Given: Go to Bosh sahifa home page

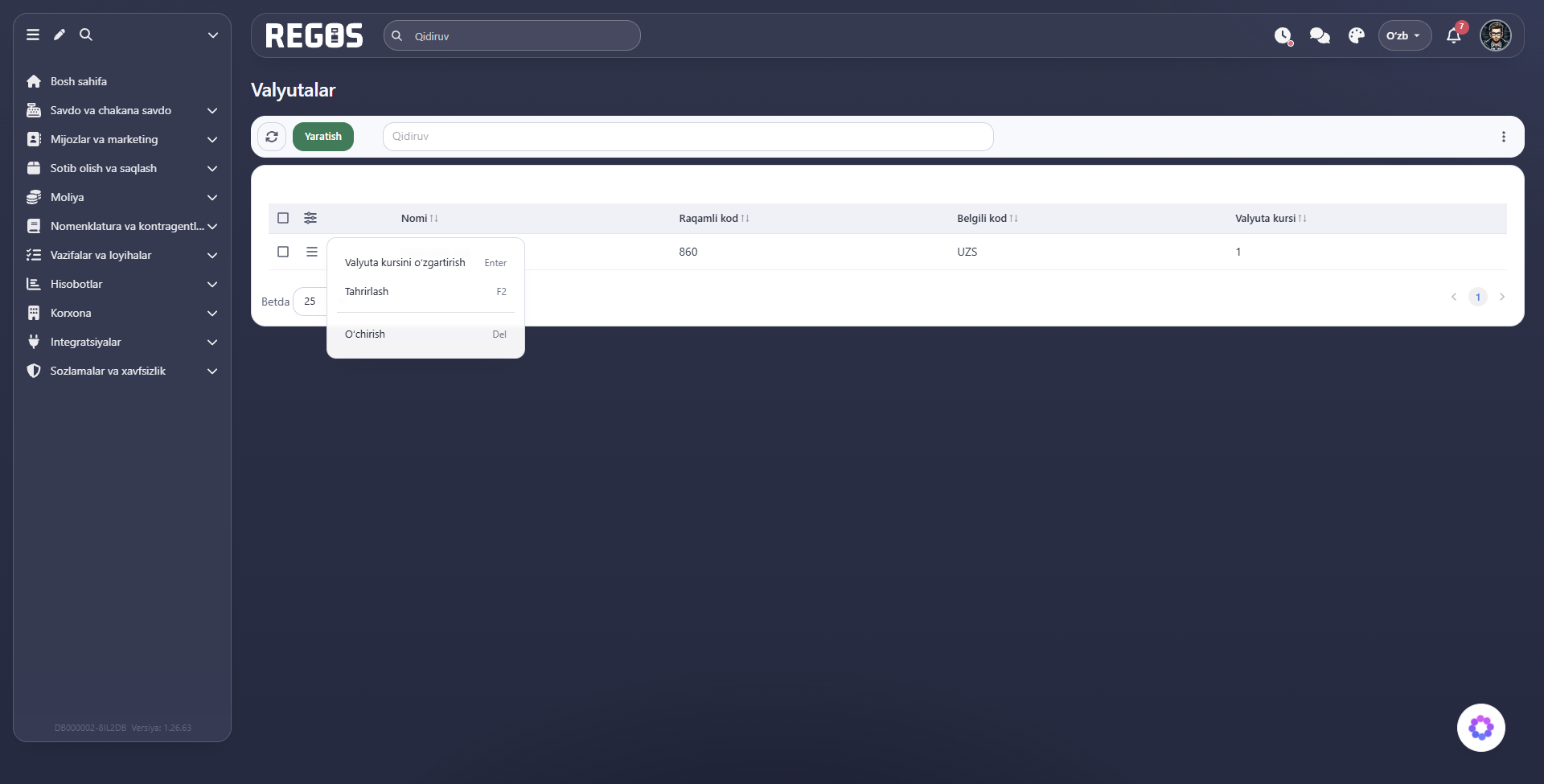Looking at the screenshot, I should (x=79, y=81).
